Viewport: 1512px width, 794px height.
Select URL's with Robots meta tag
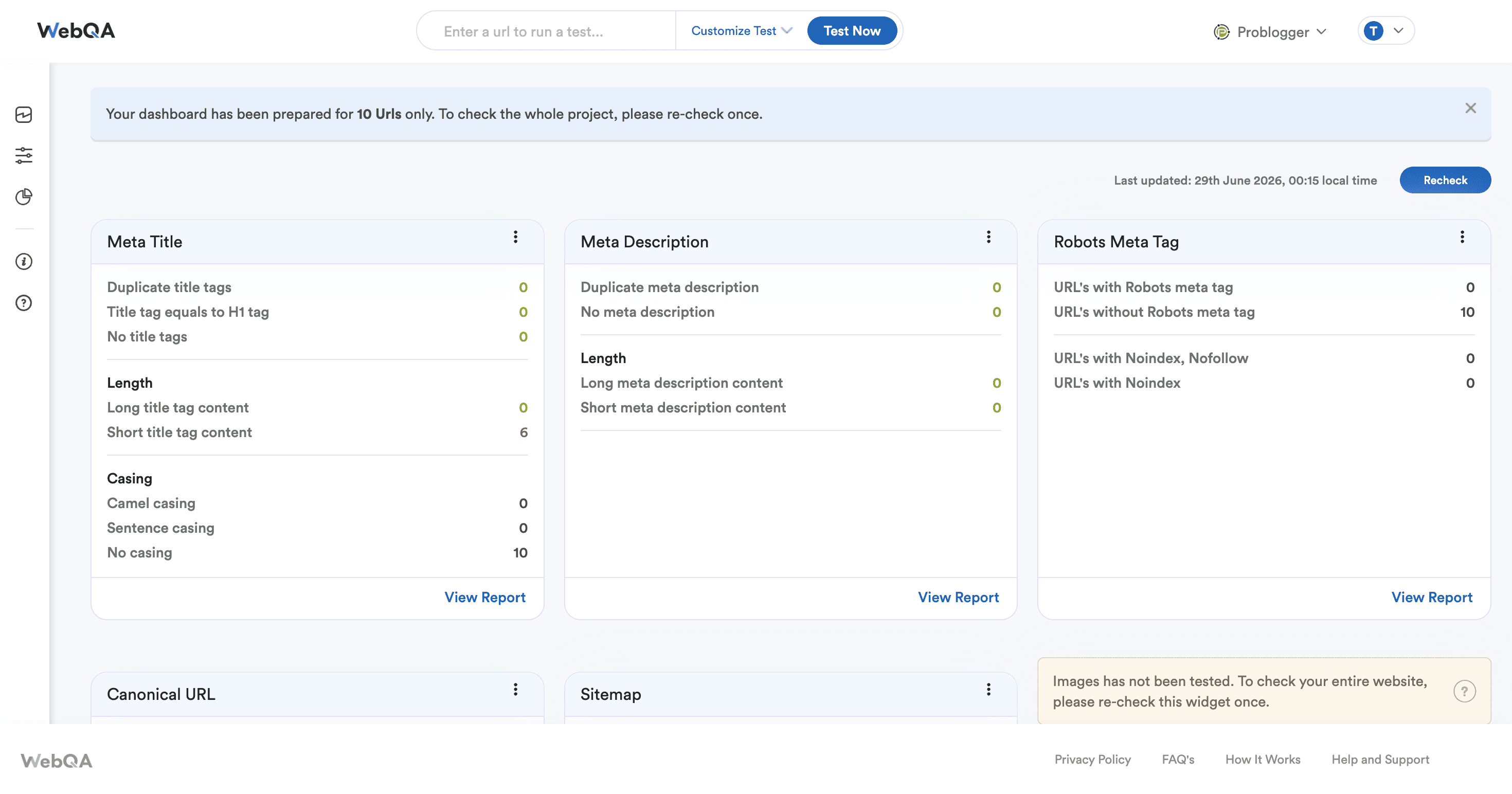tap(1264, 287)
